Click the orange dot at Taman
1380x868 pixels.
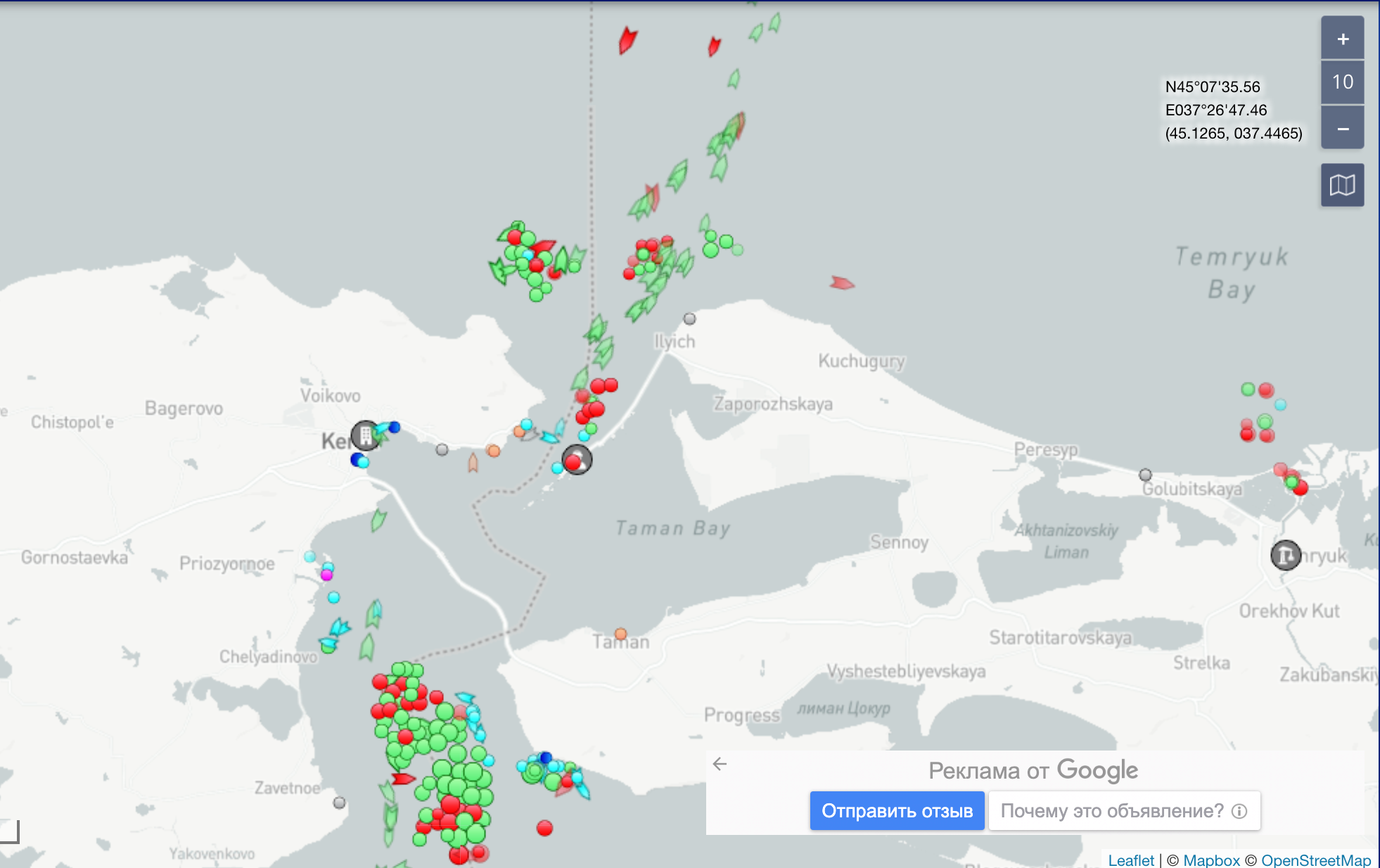(x=620, y=634)
